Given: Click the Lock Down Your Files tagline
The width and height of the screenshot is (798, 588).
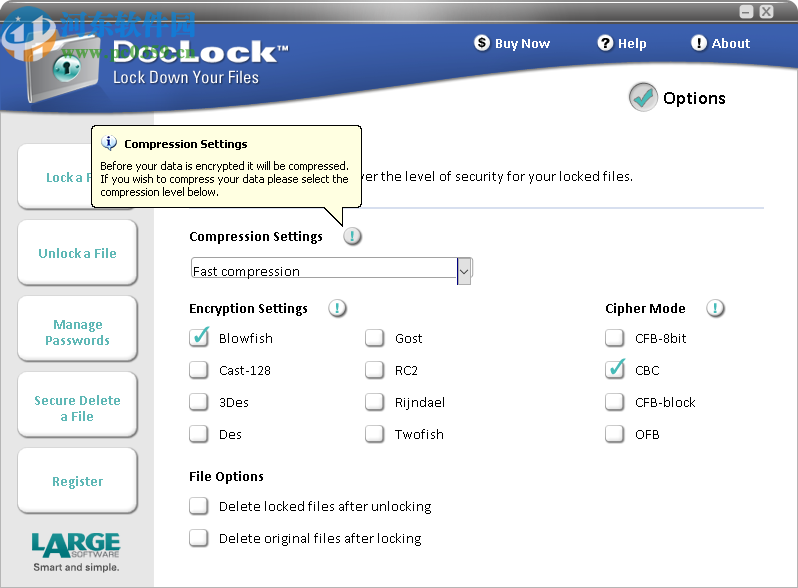Looking at the screenshot, I should tap(186, 77).
